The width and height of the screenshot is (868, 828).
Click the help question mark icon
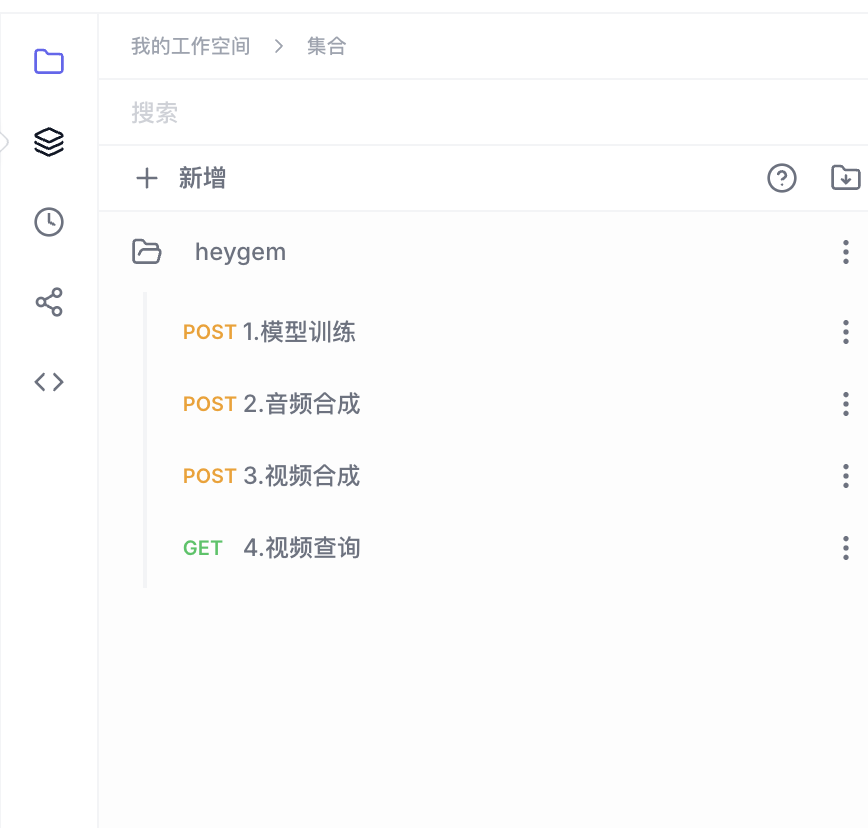click(x=781, y=178)
